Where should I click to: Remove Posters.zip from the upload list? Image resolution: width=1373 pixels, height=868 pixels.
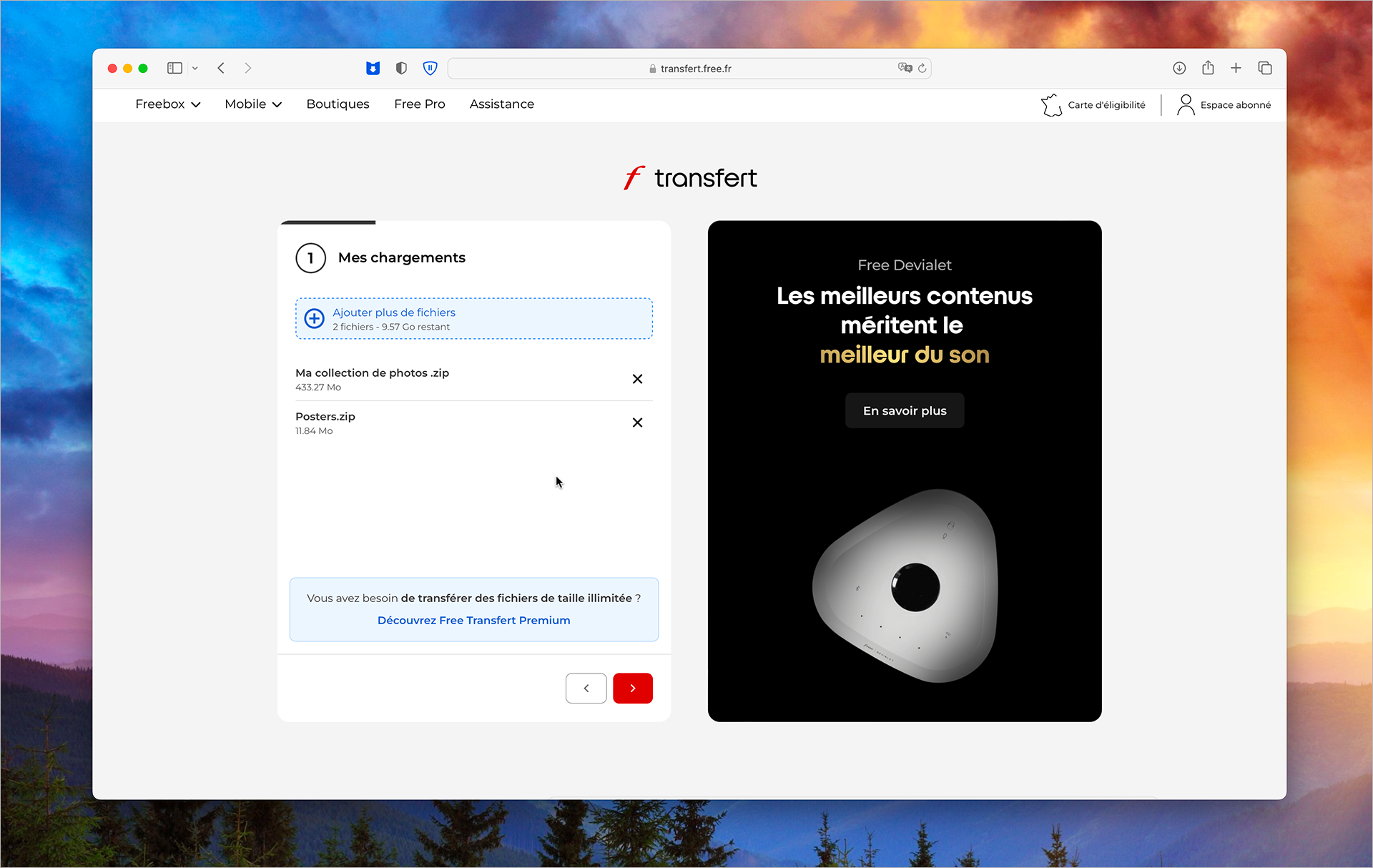point(637,423)
